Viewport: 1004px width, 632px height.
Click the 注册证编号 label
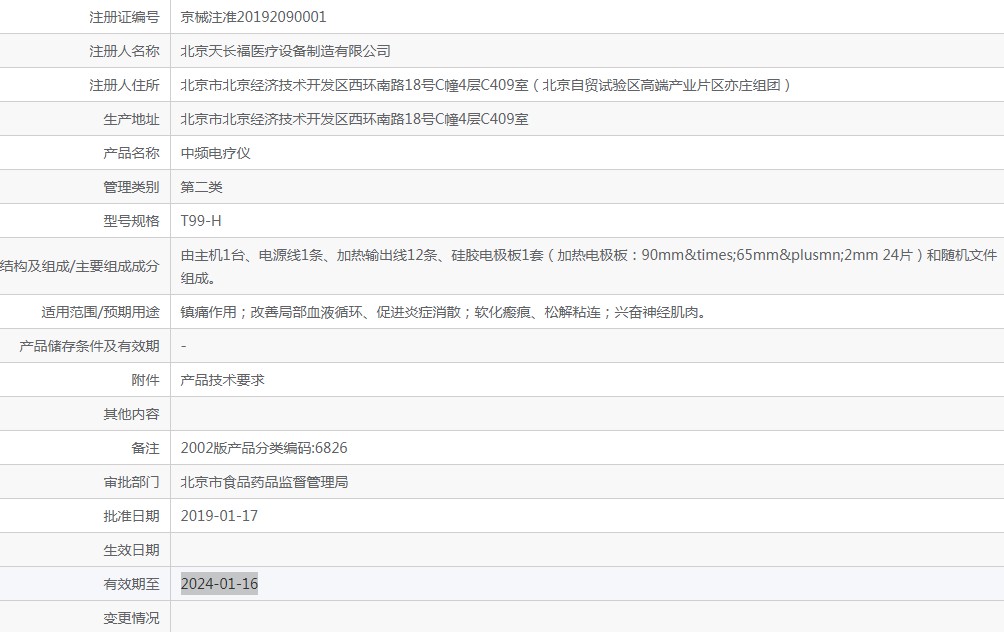click(124, 17)
